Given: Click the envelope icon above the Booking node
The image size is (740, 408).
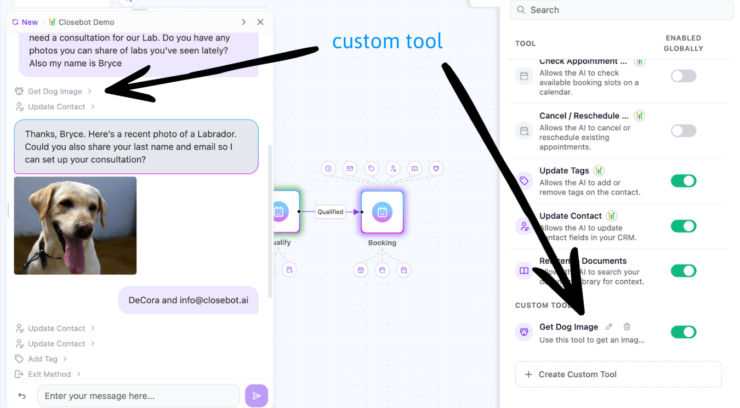Looking at the screenshot, I should tap(350, 168).
